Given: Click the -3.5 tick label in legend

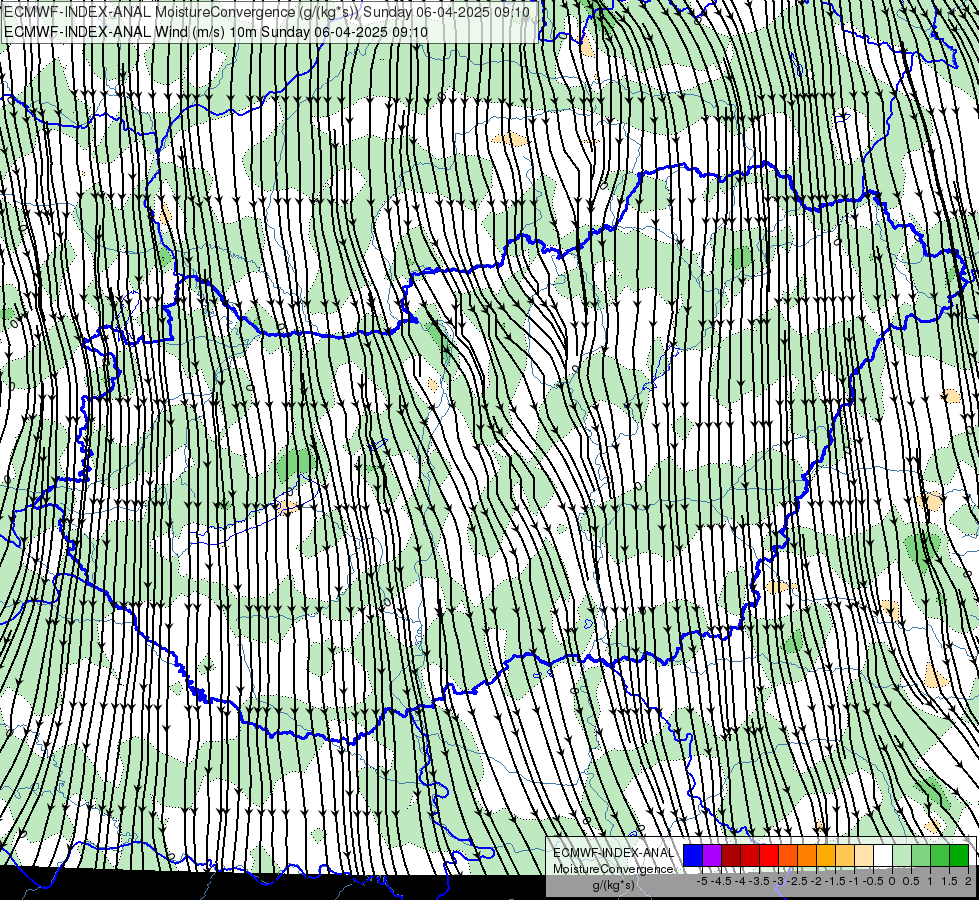Looking at the screenshot, I should point(759,881).
